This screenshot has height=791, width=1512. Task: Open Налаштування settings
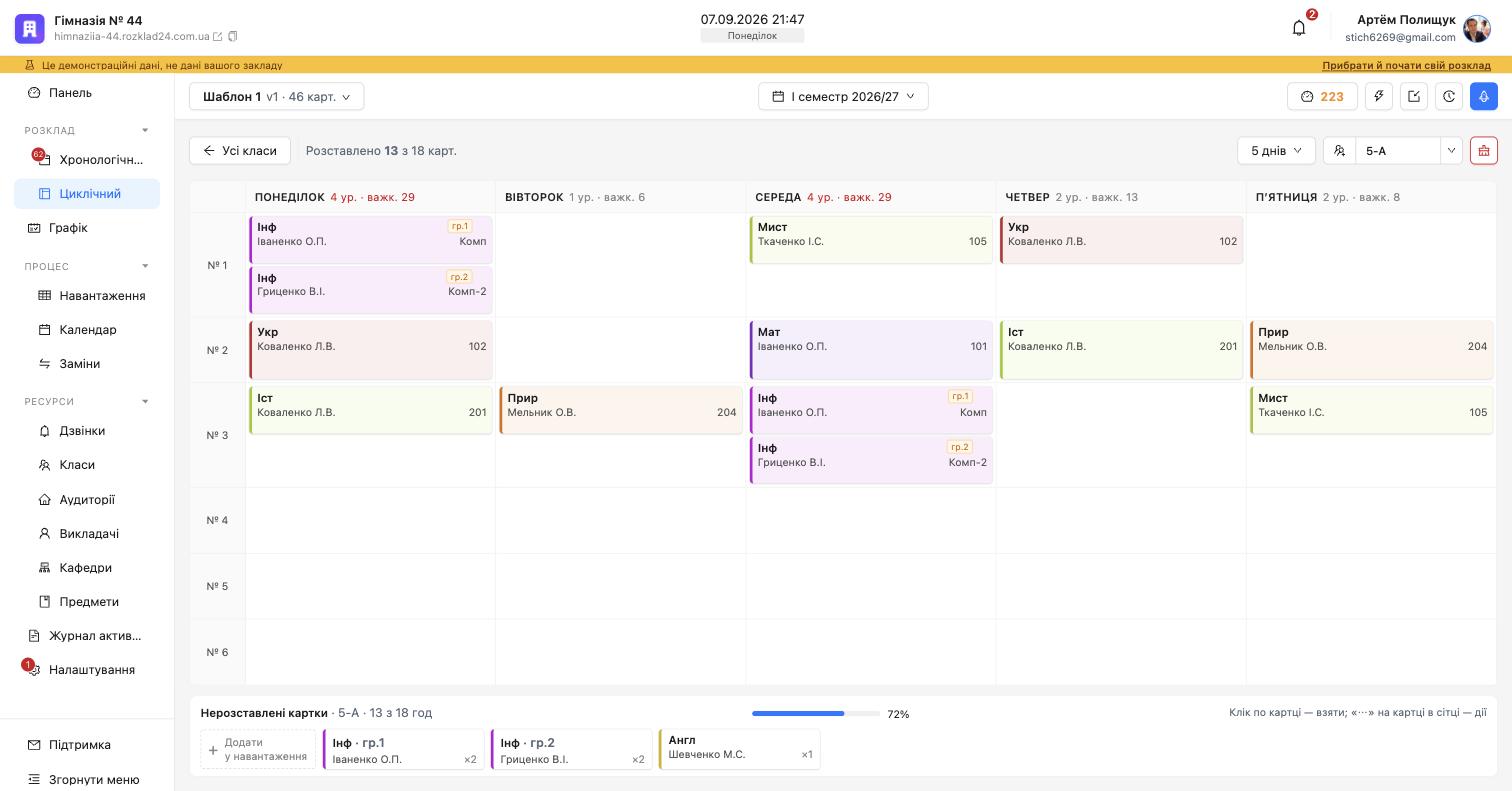tap(87, 670)
